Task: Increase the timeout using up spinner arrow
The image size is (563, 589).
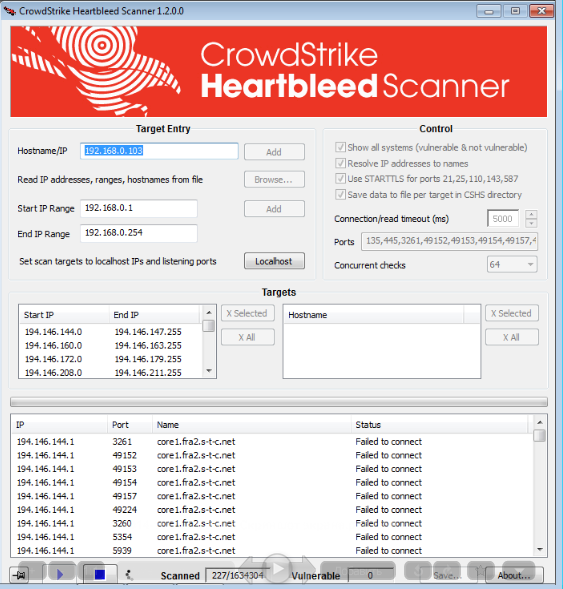Action: click(x=531, y=214)
